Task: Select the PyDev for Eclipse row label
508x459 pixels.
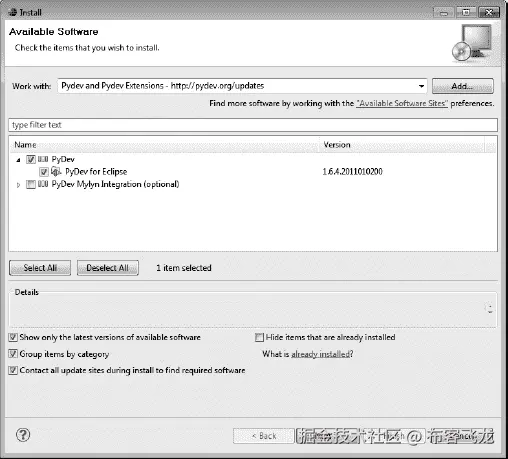Action: tap(96, 172)
